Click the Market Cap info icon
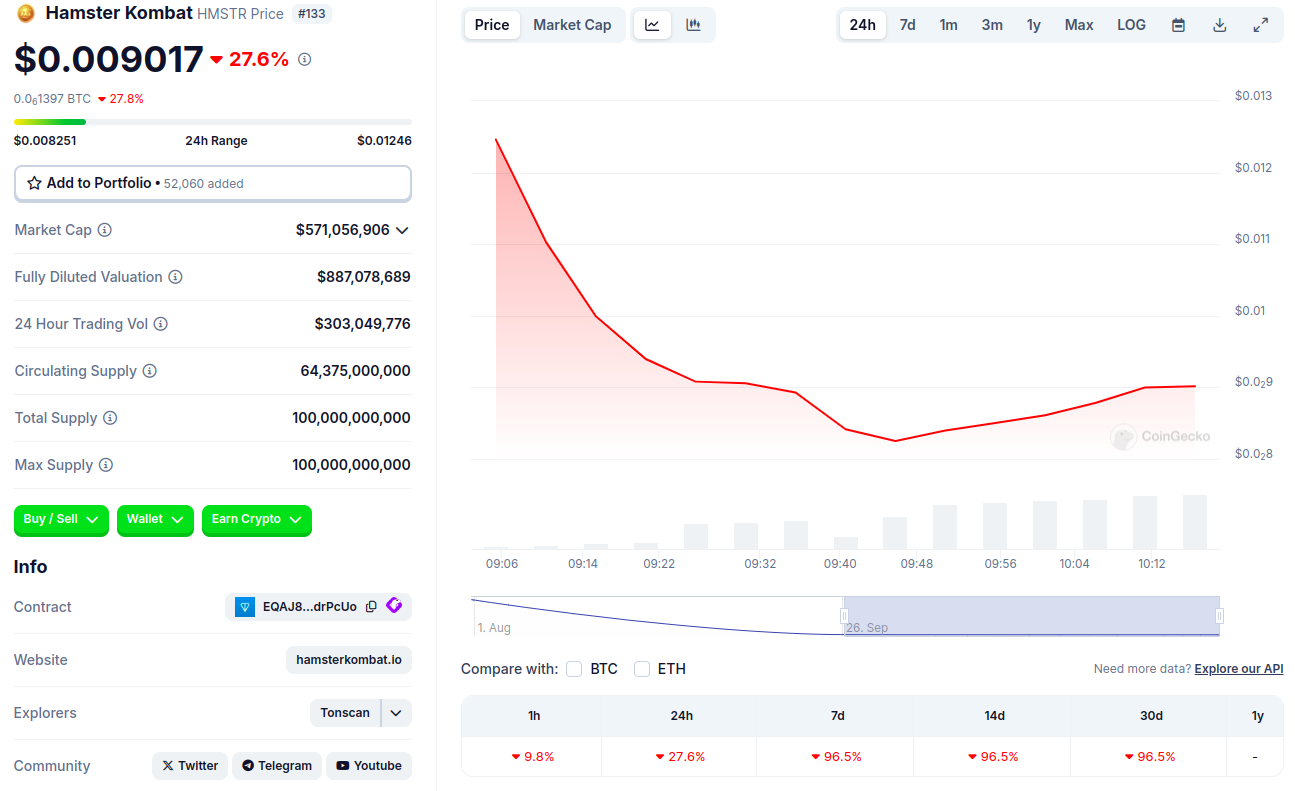 point(105,230)
